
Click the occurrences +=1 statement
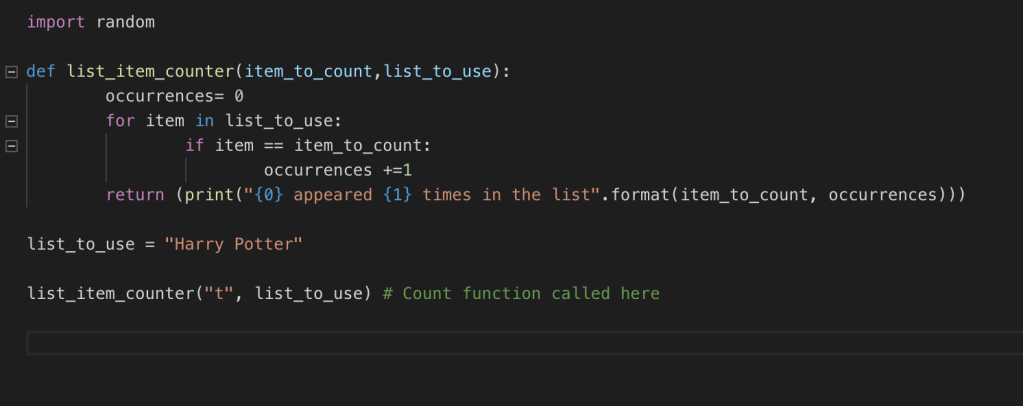[x=337, y=170]
